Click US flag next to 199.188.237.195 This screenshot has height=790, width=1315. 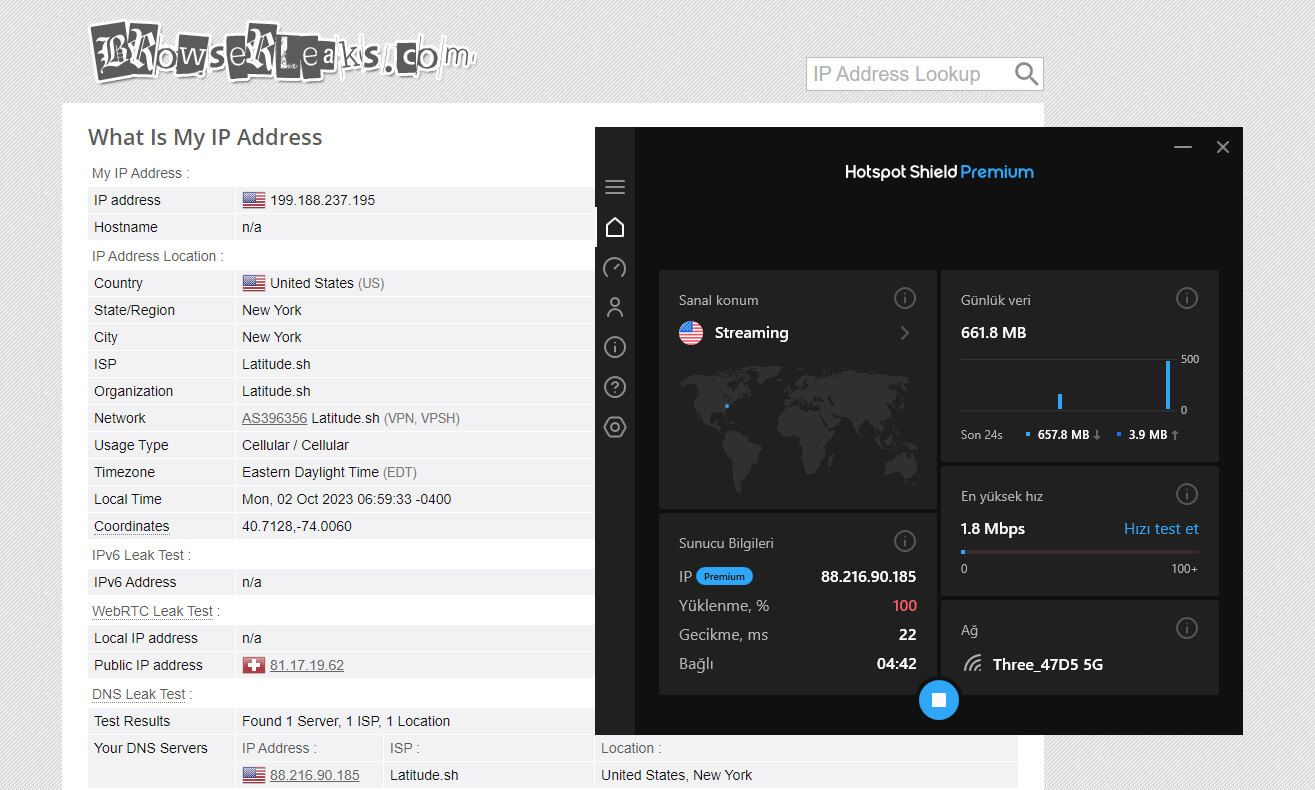pos(254,200)
